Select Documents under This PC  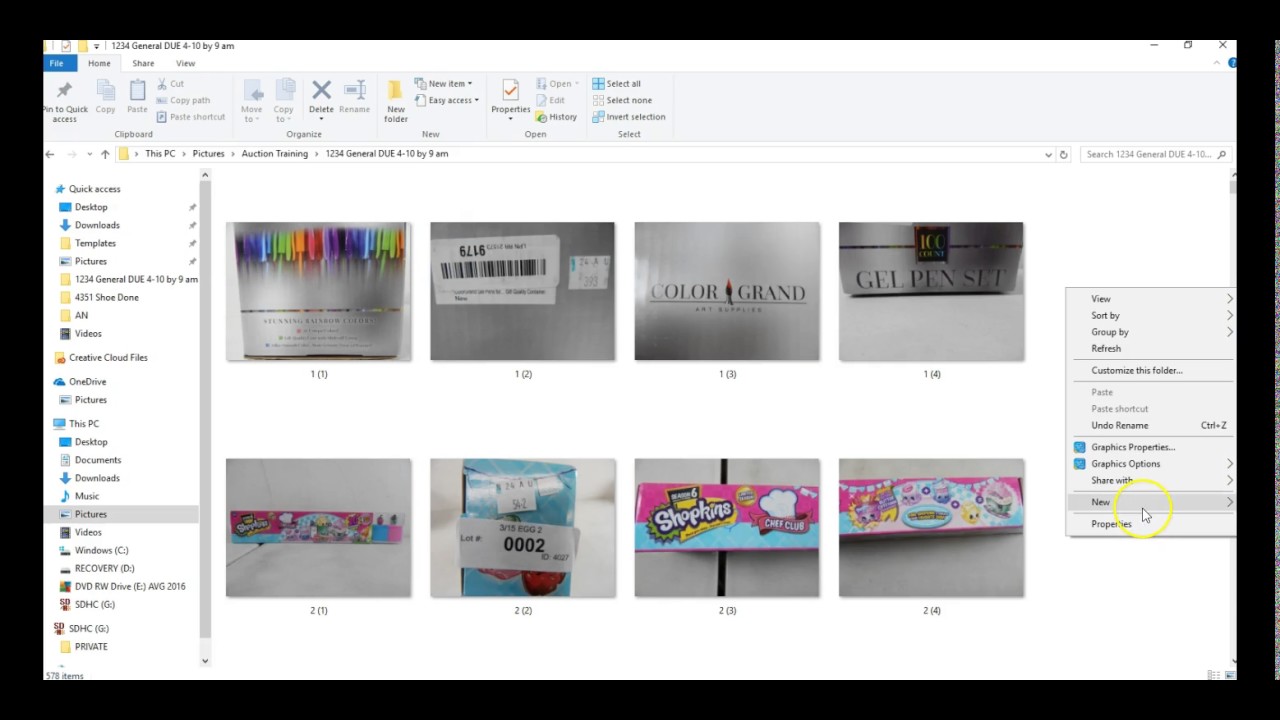98,460
